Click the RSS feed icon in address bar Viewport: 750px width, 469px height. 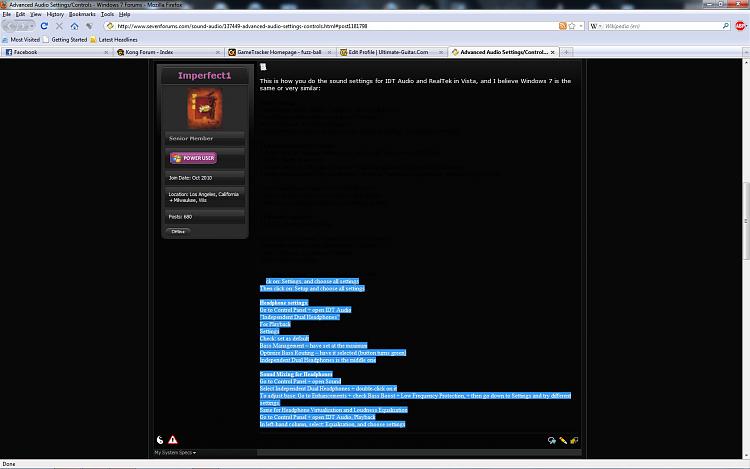click(x=562, y=26)
